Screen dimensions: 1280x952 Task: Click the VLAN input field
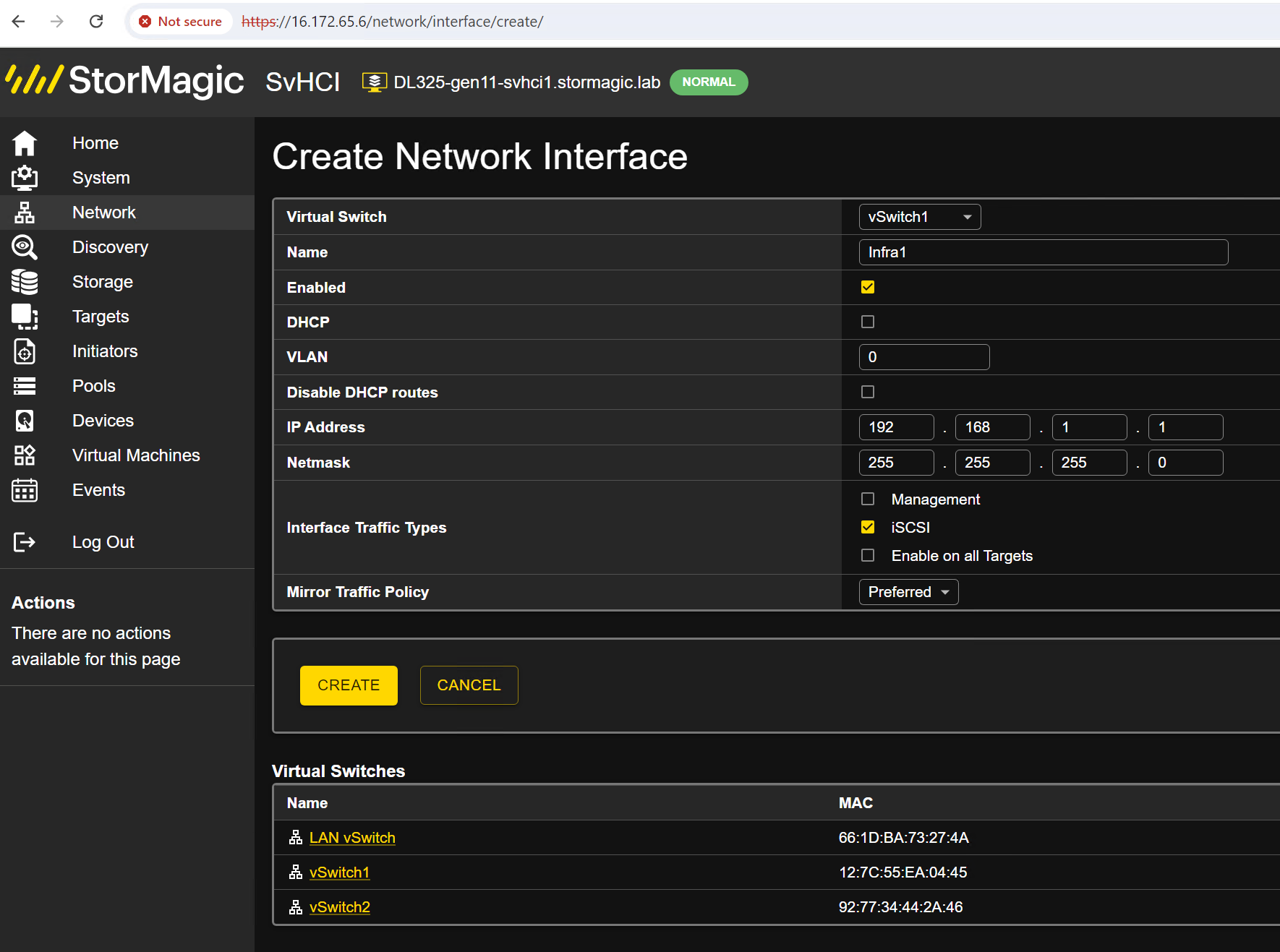click(924, 357)
